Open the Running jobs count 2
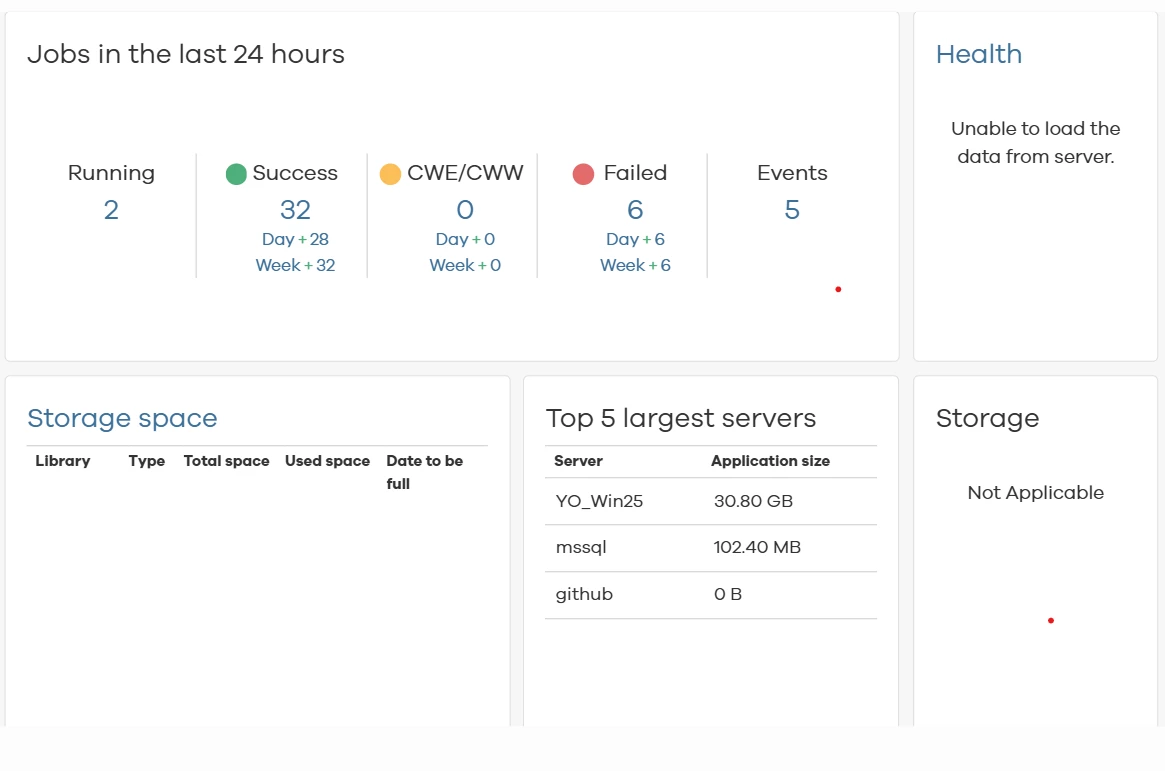The image size is (1165, 771). pos(111,210)
